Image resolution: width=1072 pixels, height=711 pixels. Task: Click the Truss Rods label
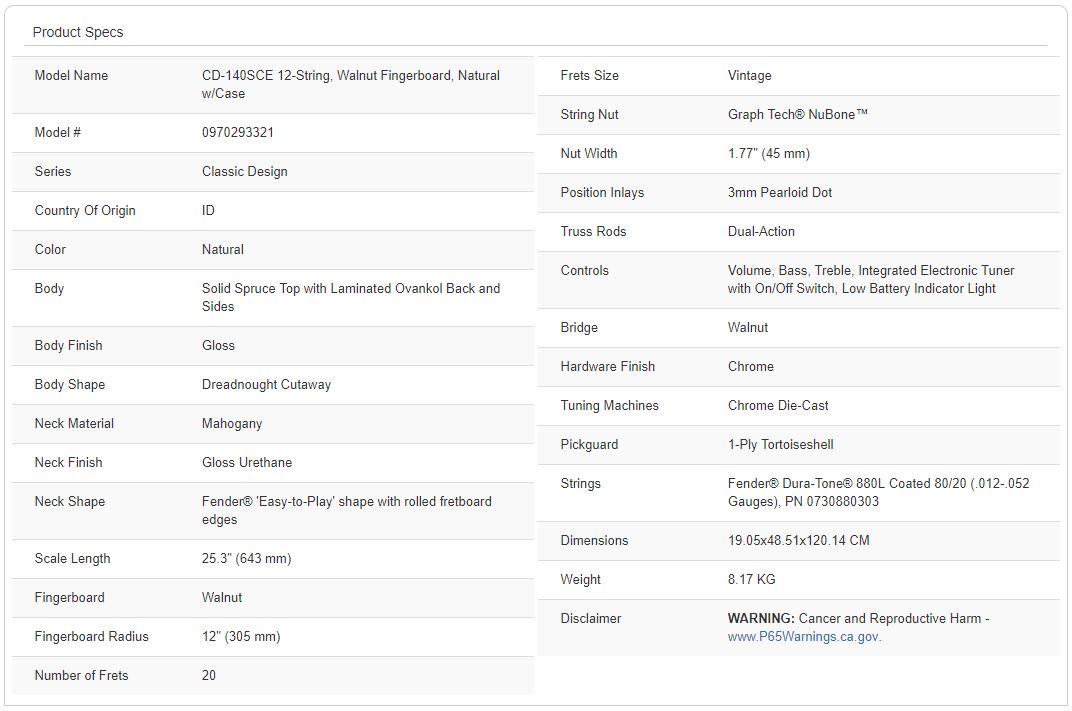pos(593,232)
